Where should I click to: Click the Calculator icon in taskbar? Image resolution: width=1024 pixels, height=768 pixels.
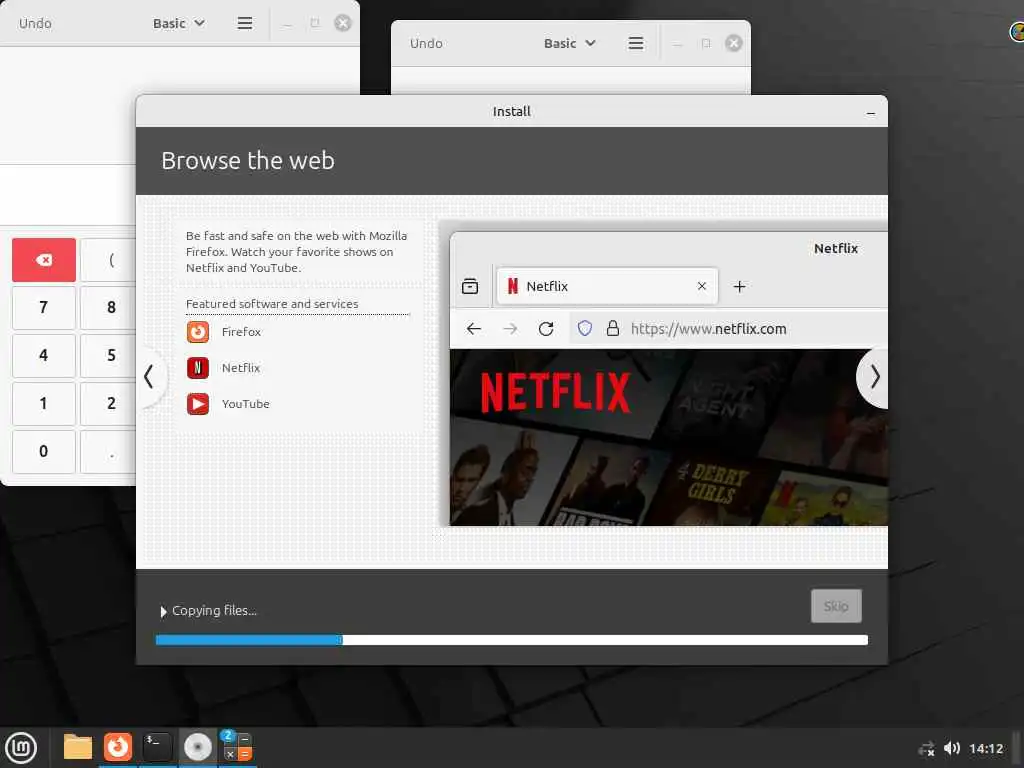[236, 747]
